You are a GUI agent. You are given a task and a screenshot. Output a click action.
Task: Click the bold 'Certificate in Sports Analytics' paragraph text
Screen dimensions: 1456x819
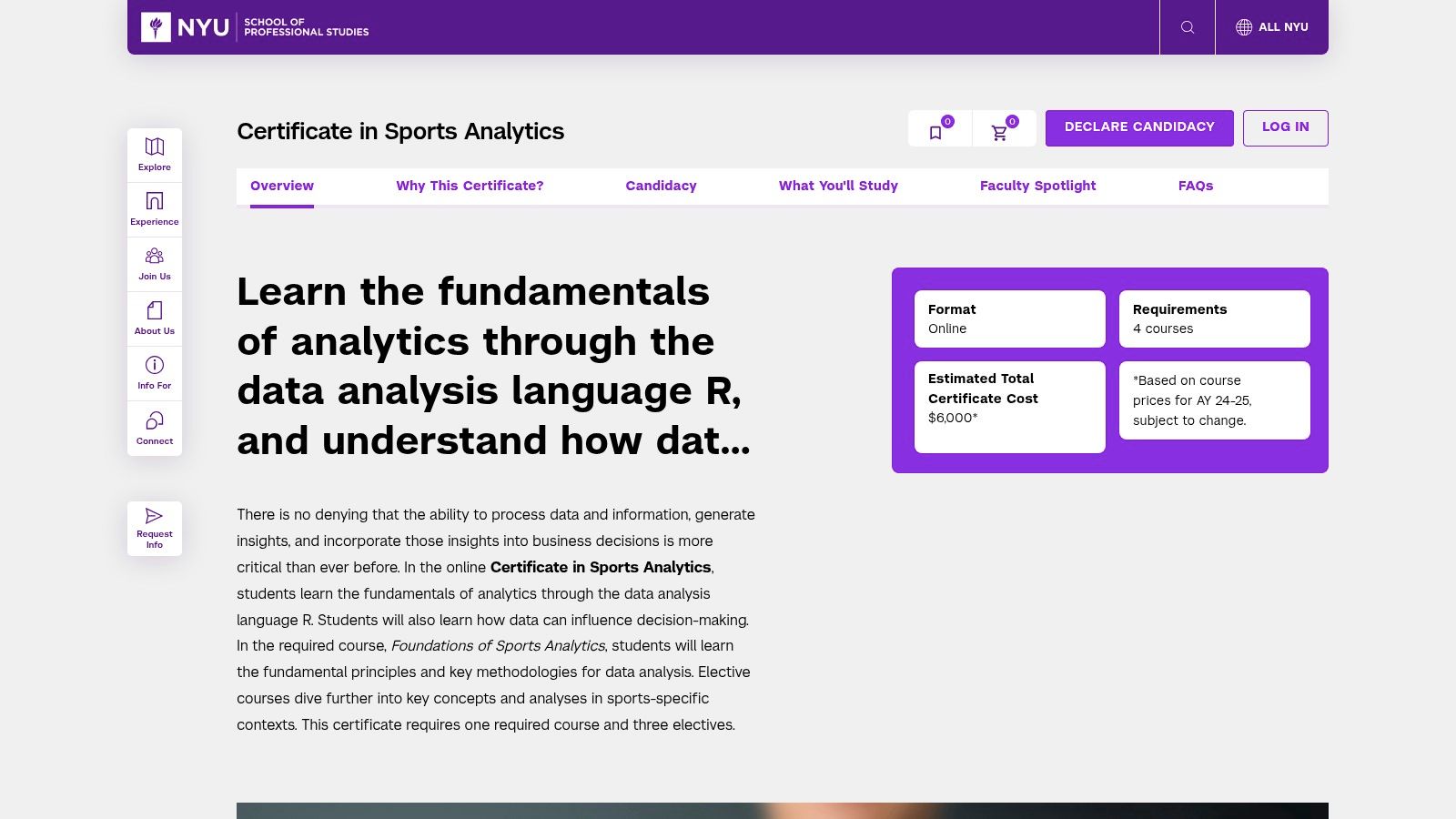tap(601, 567)
